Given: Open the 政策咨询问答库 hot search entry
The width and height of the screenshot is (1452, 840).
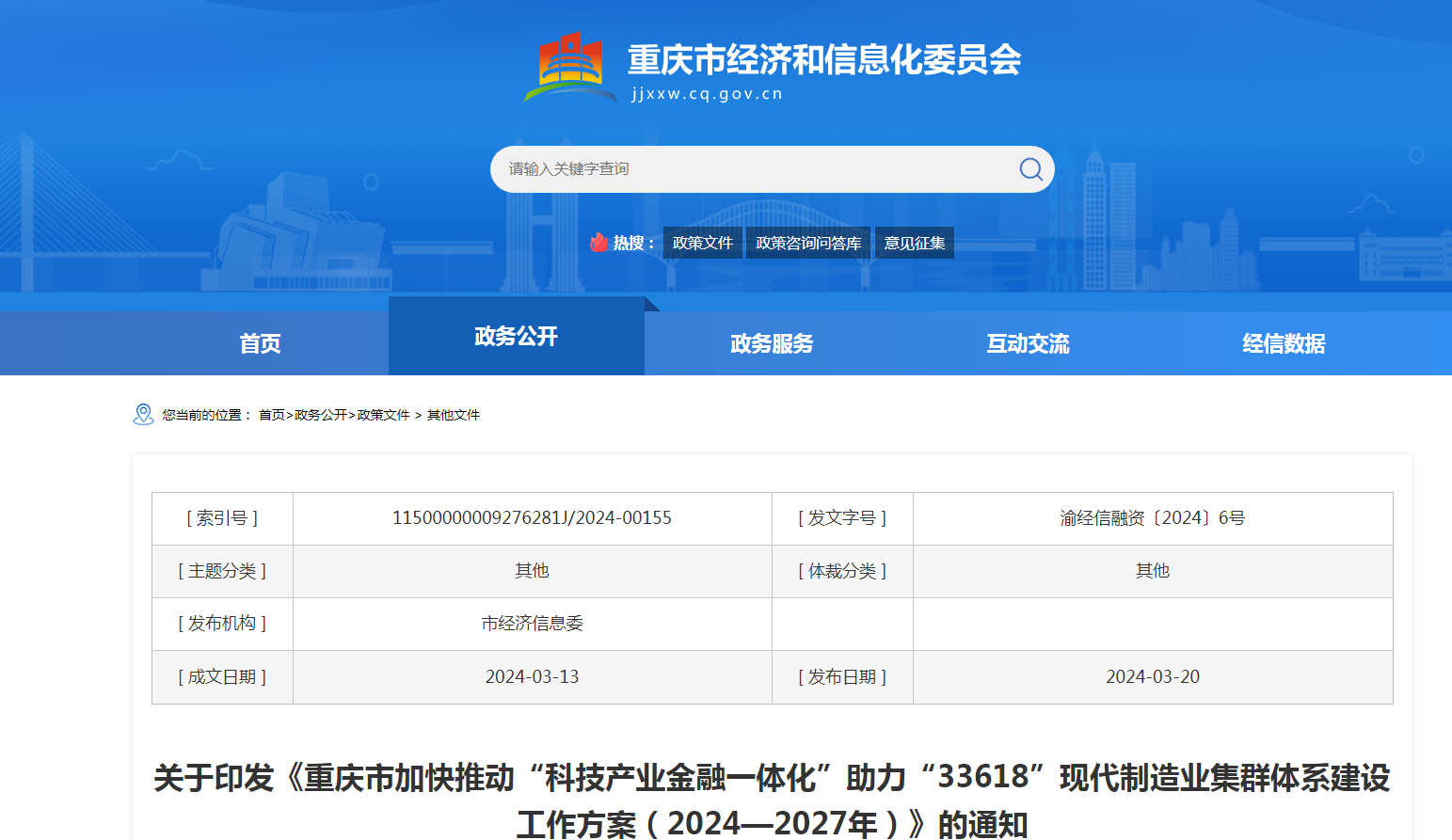Looking at the screenshot, I should point(807,242).
